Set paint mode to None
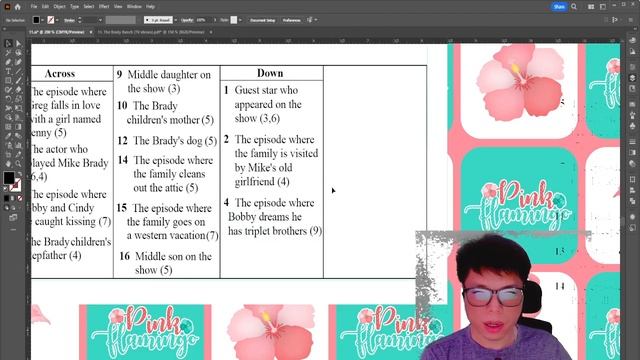 click(x=20, y=198)
